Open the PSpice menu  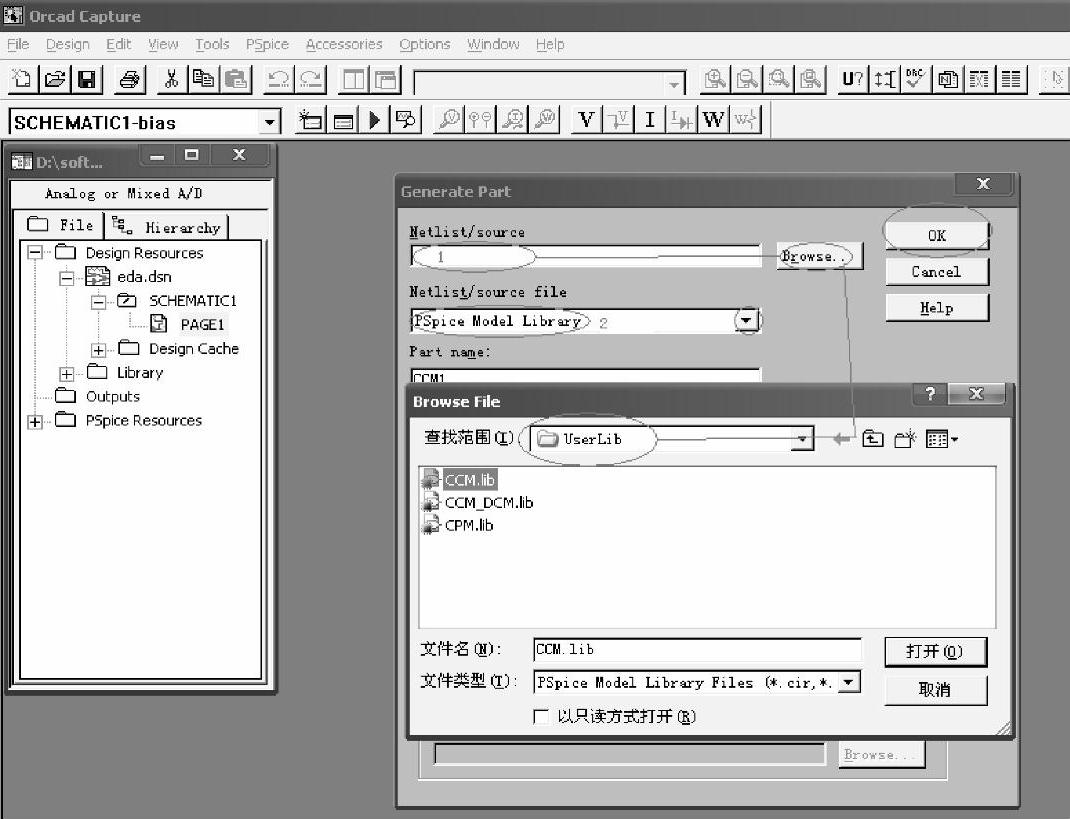267,44
